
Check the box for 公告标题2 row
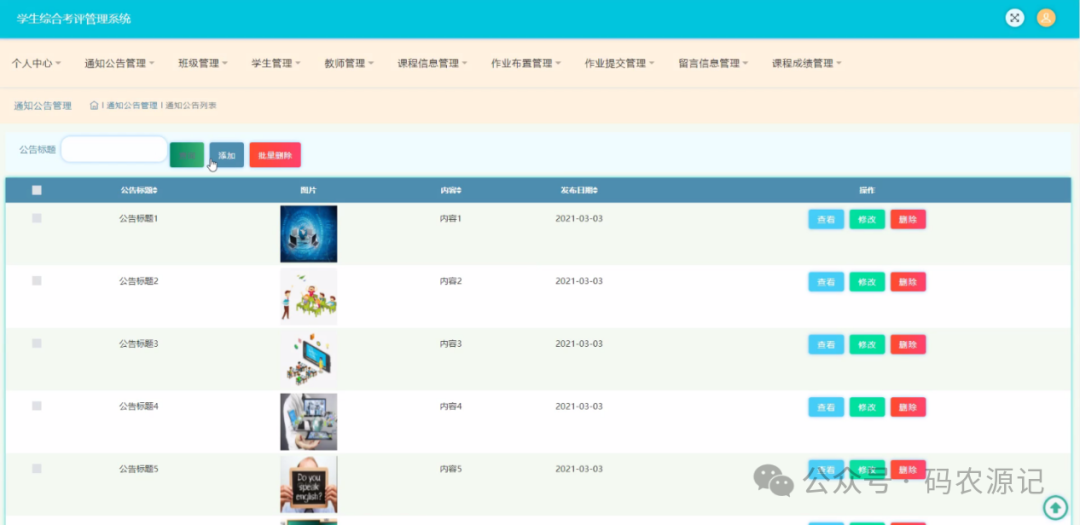pyautogui.click(x=37, y=281)
